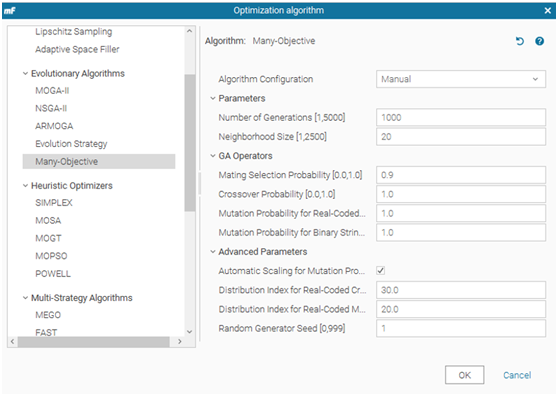The image size is (558, 396).
Task: Select MOGA-II algorithm
Action: click(52, 91)
